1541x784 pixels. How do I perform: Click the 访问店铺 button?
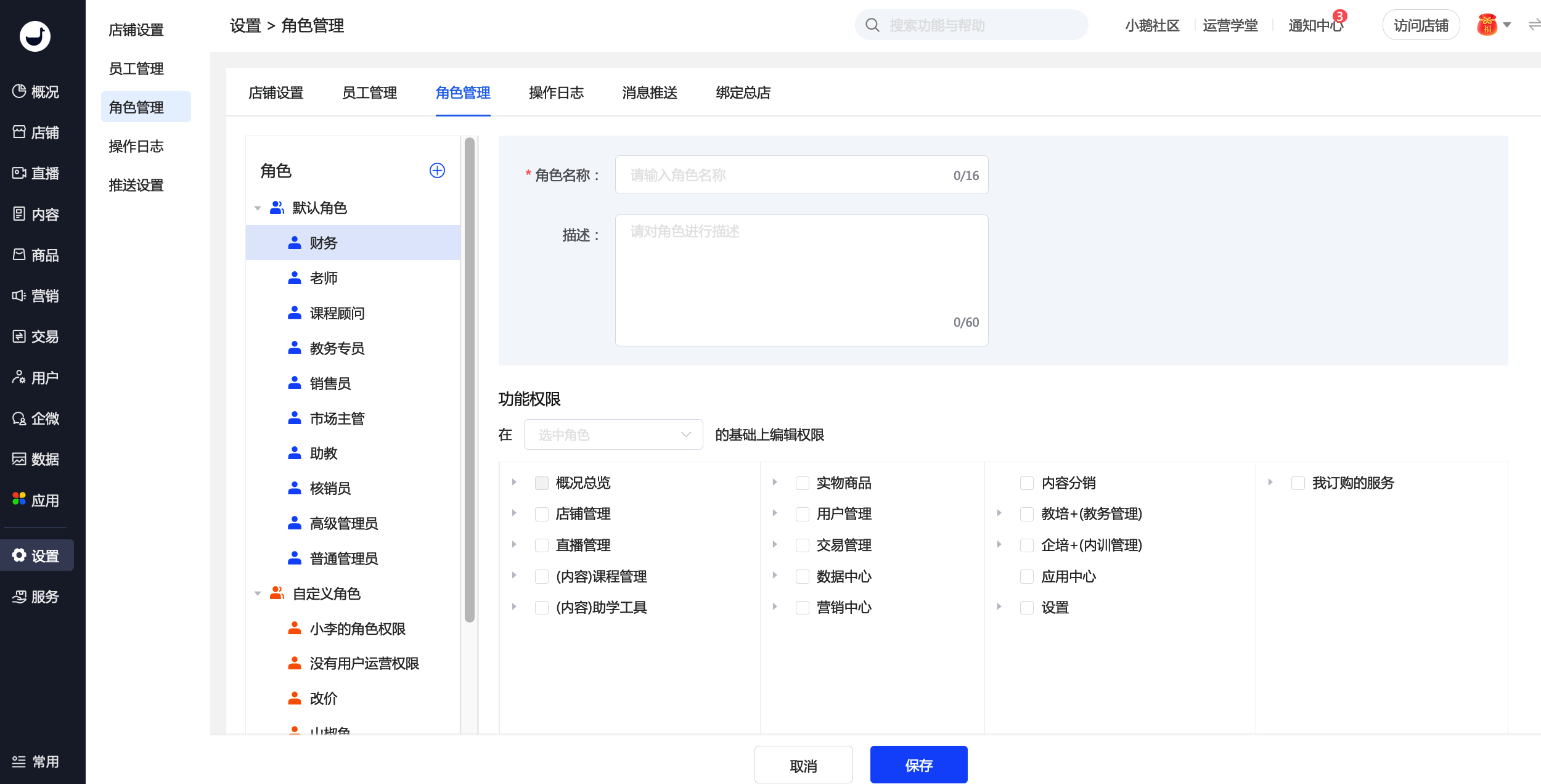pos(1421,25)
